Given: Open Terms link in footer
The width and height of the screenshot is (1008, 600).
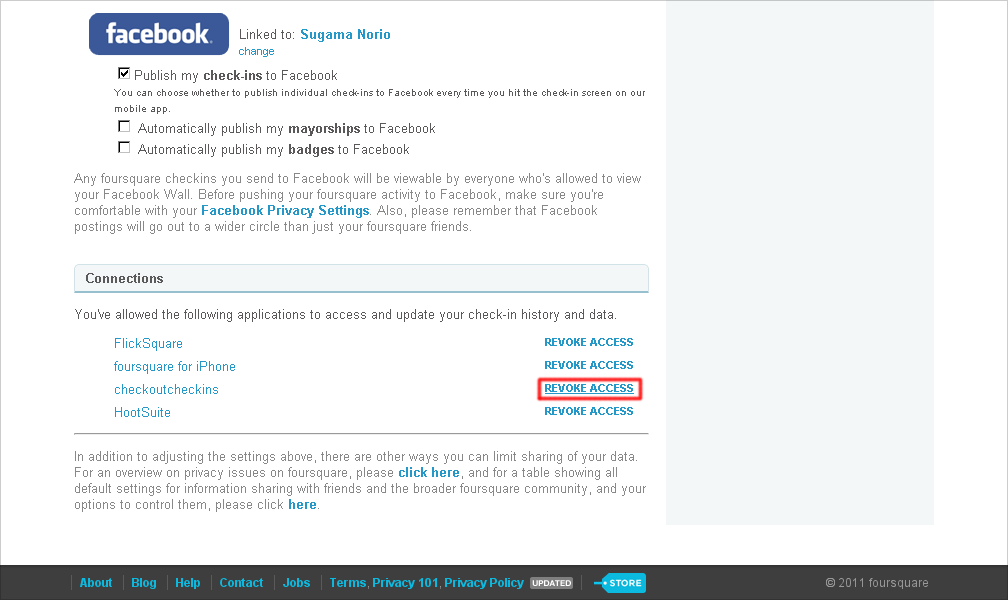Looking at the screenshot, I should (348, 583).
